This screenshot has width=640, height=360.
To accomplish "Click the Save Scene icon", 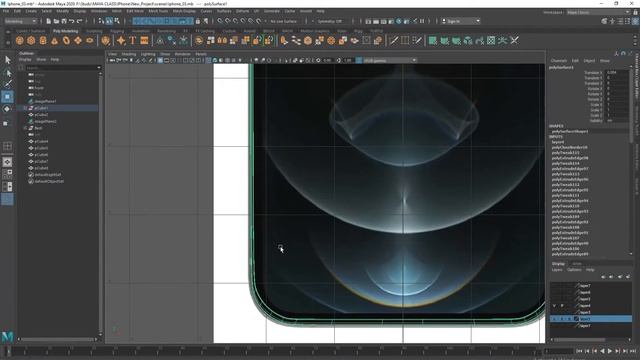I will point(64,21).
